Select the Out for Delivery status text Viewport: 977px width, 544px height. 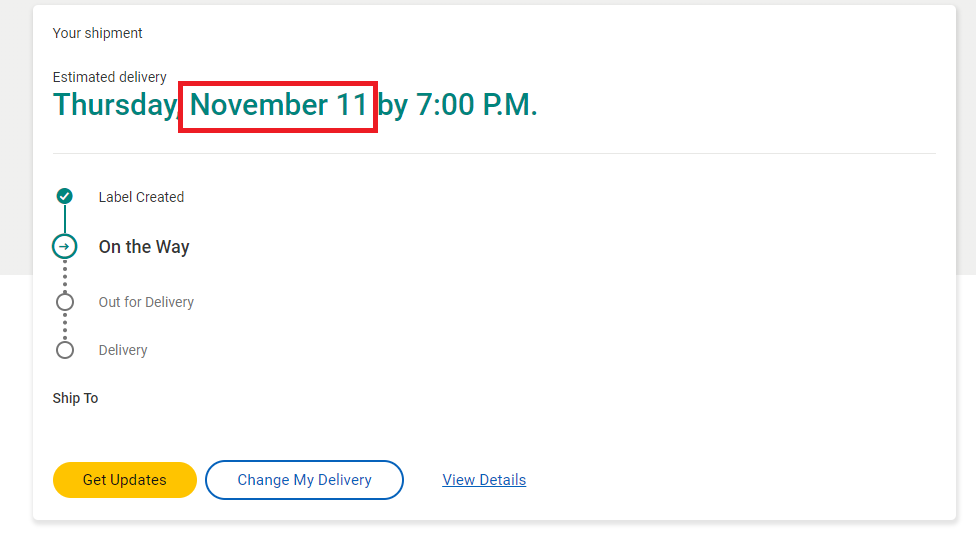coord(146,302)
